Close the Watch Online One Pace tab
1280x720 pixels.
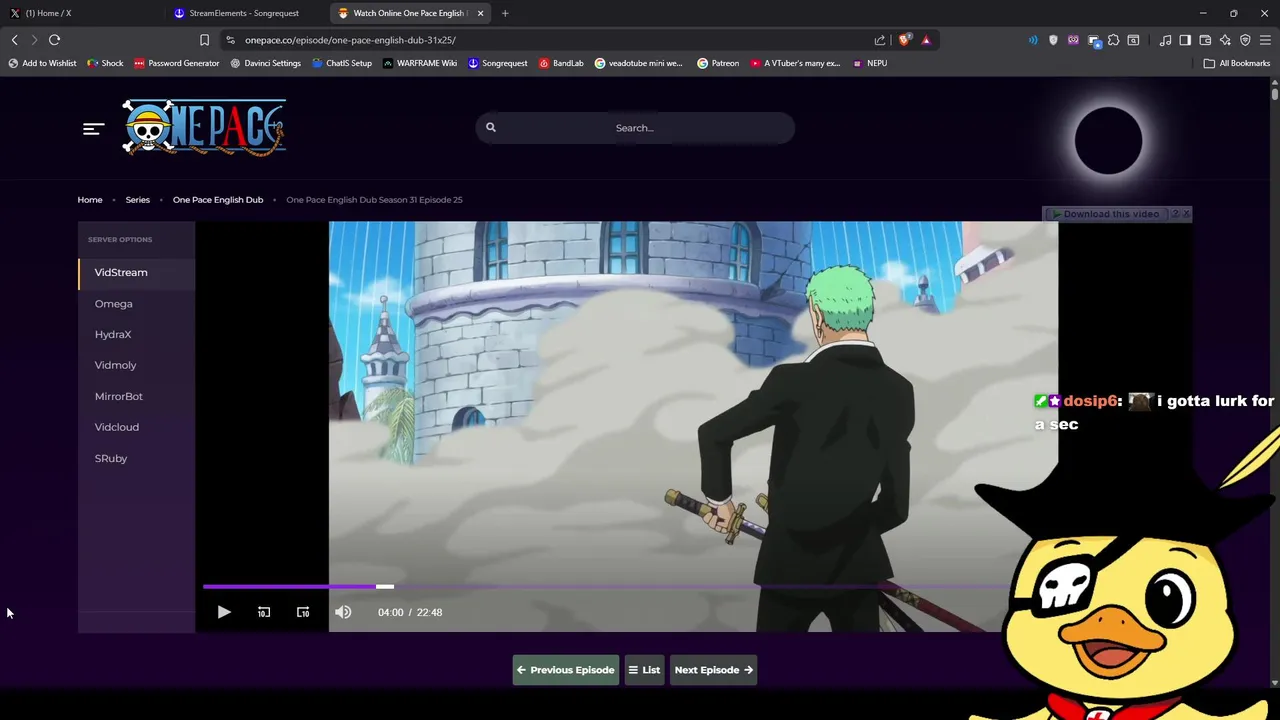coord(480,13)
